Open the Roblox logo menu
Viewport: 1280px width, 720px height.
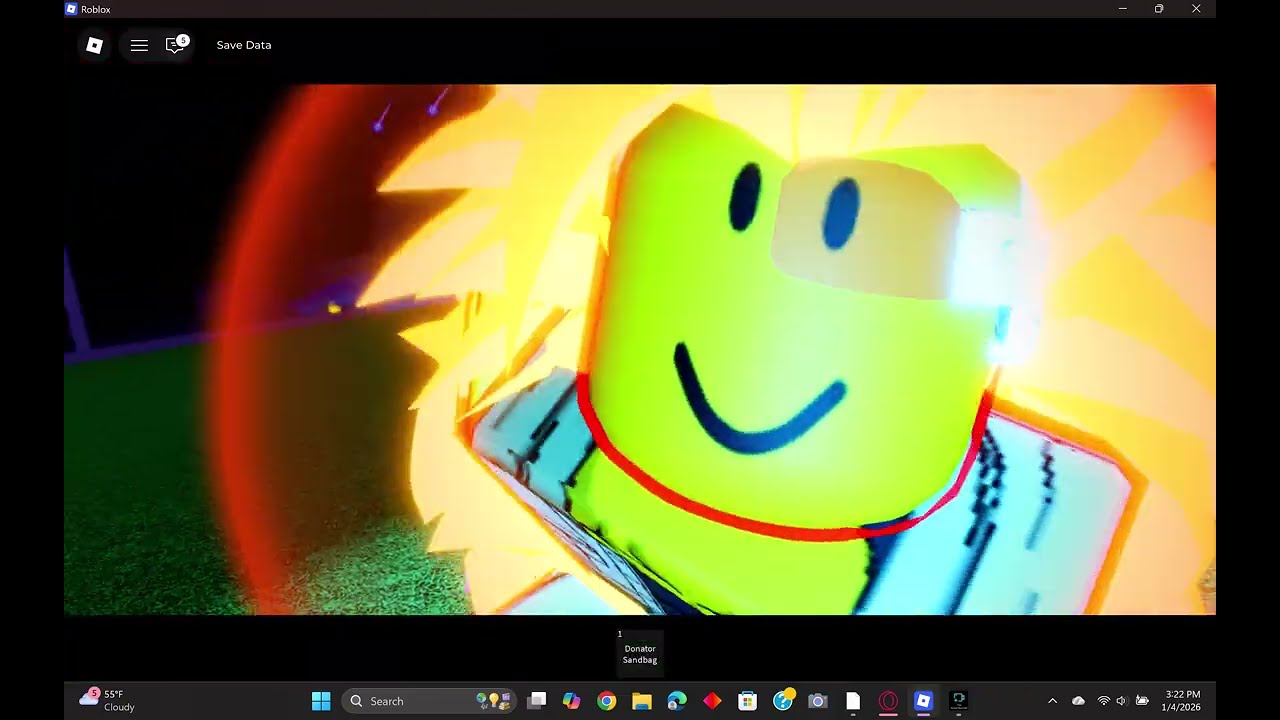[x=95, y=45]
